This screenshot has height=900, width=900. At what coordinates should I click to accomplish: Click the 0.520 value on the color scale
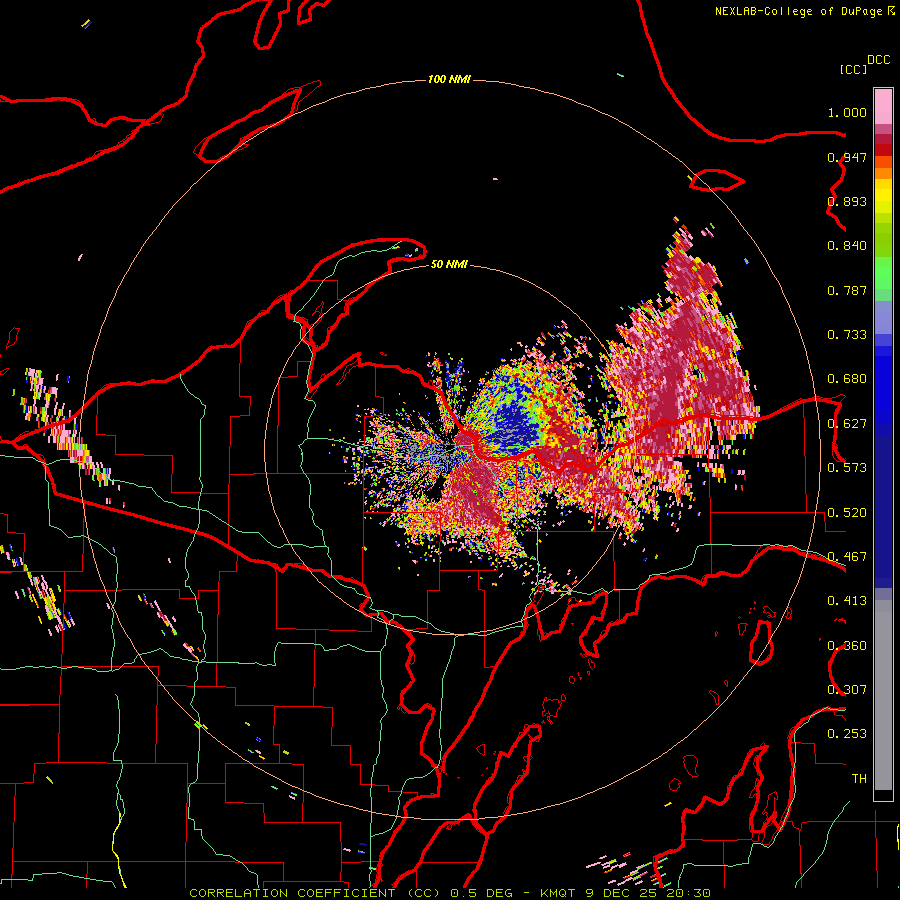point(847,513)
